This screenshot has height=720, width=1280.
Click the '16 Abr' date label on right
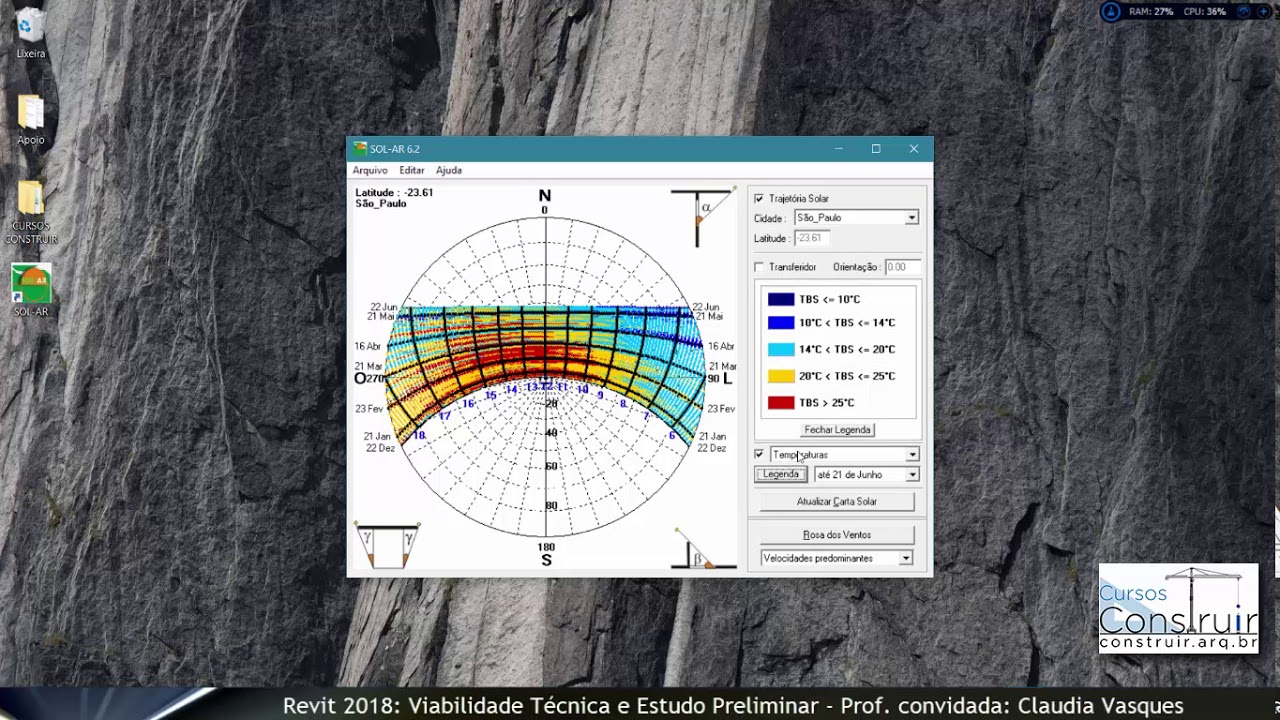(x=721, y=347)
